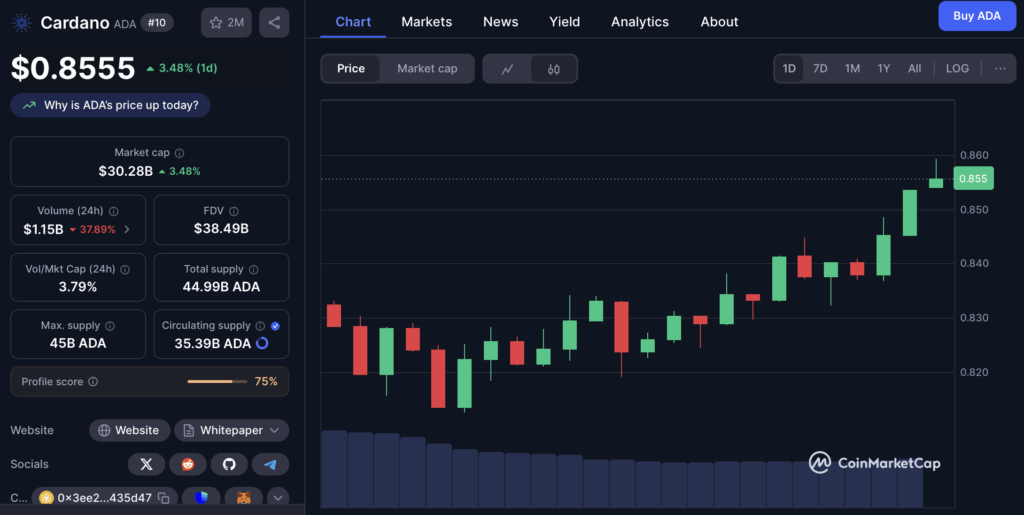Expand Volume (24h) details arrow
Viewport: 1024px width, 515px height.
(127, 229)
